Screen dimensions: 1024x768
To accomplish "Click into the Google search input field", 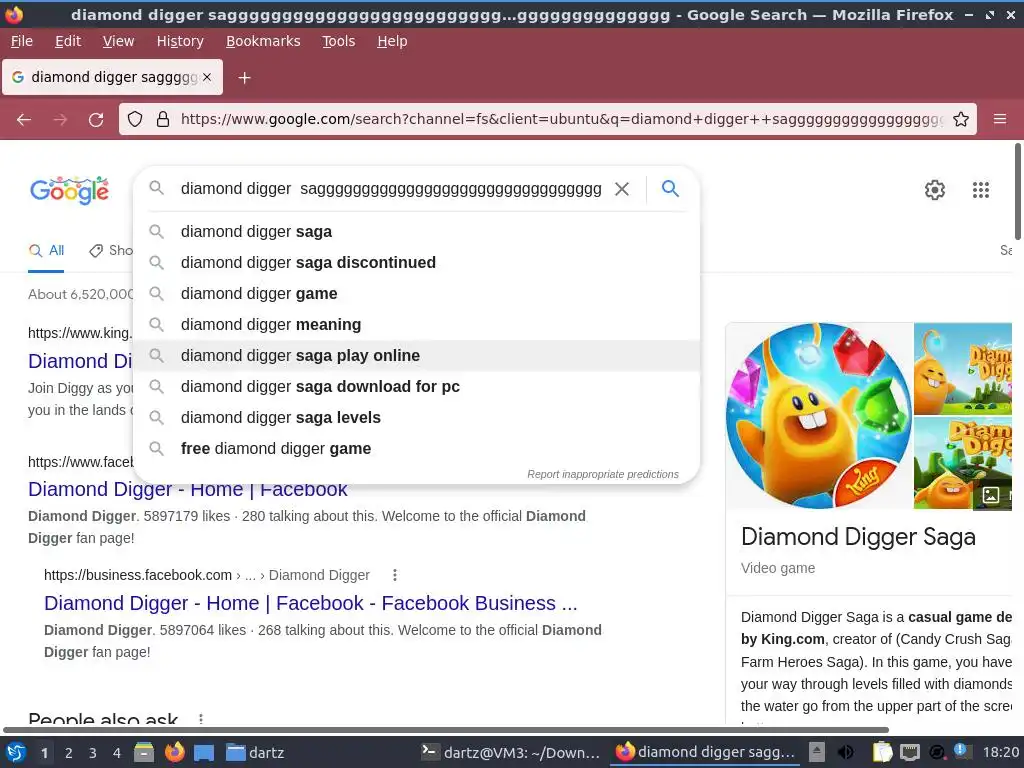I will click(391, 189).
